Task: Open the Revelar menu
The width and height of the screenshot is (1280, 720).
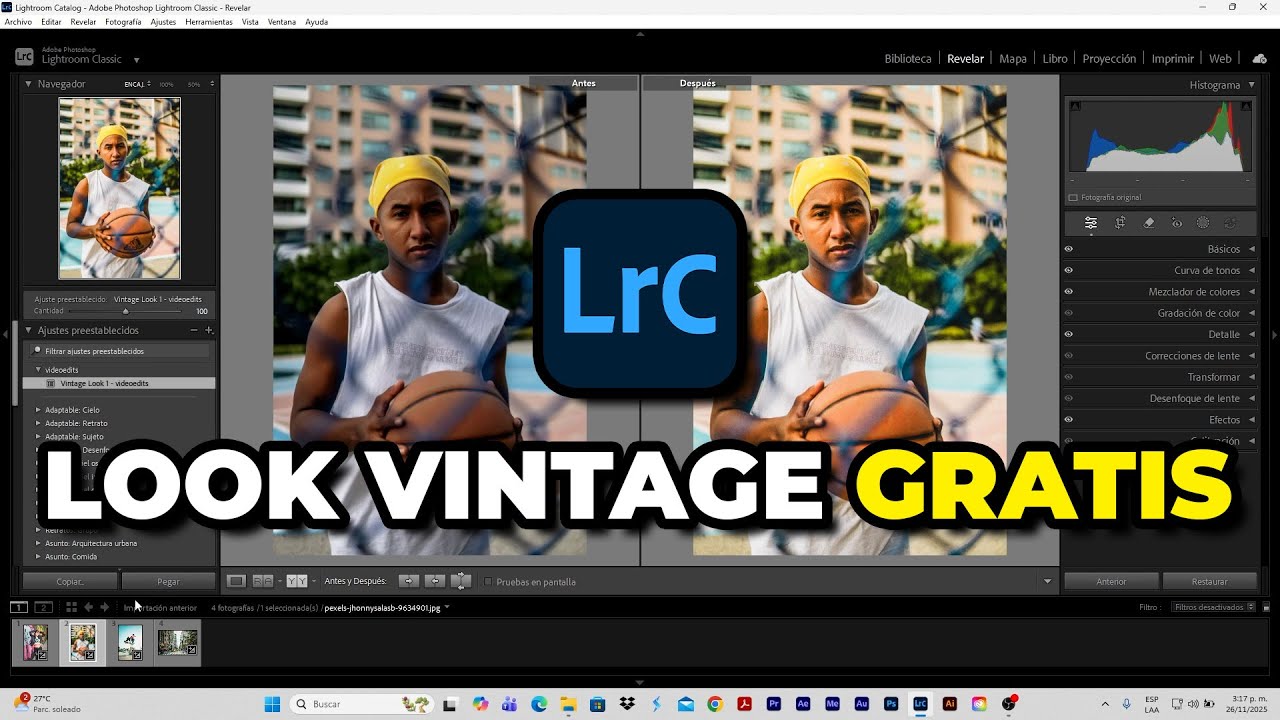Action: [x=83, y=21]
